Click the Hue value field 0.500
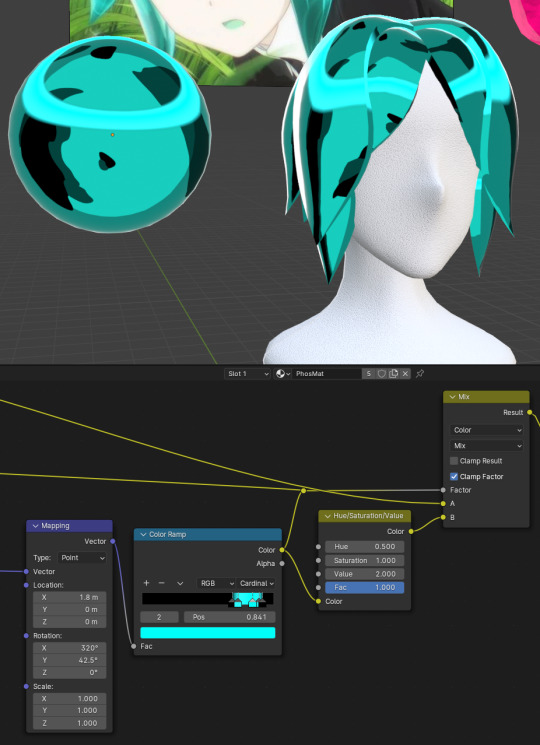 (x=365, y=547)
